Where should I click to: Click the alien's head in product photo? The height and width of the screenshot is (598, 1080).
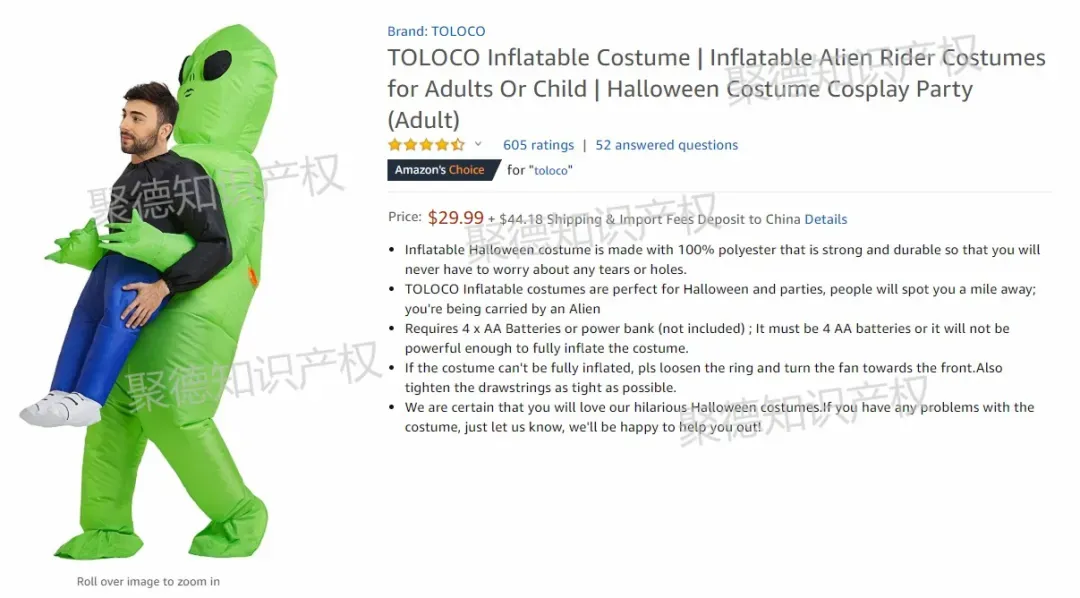[x=227, y=76]
